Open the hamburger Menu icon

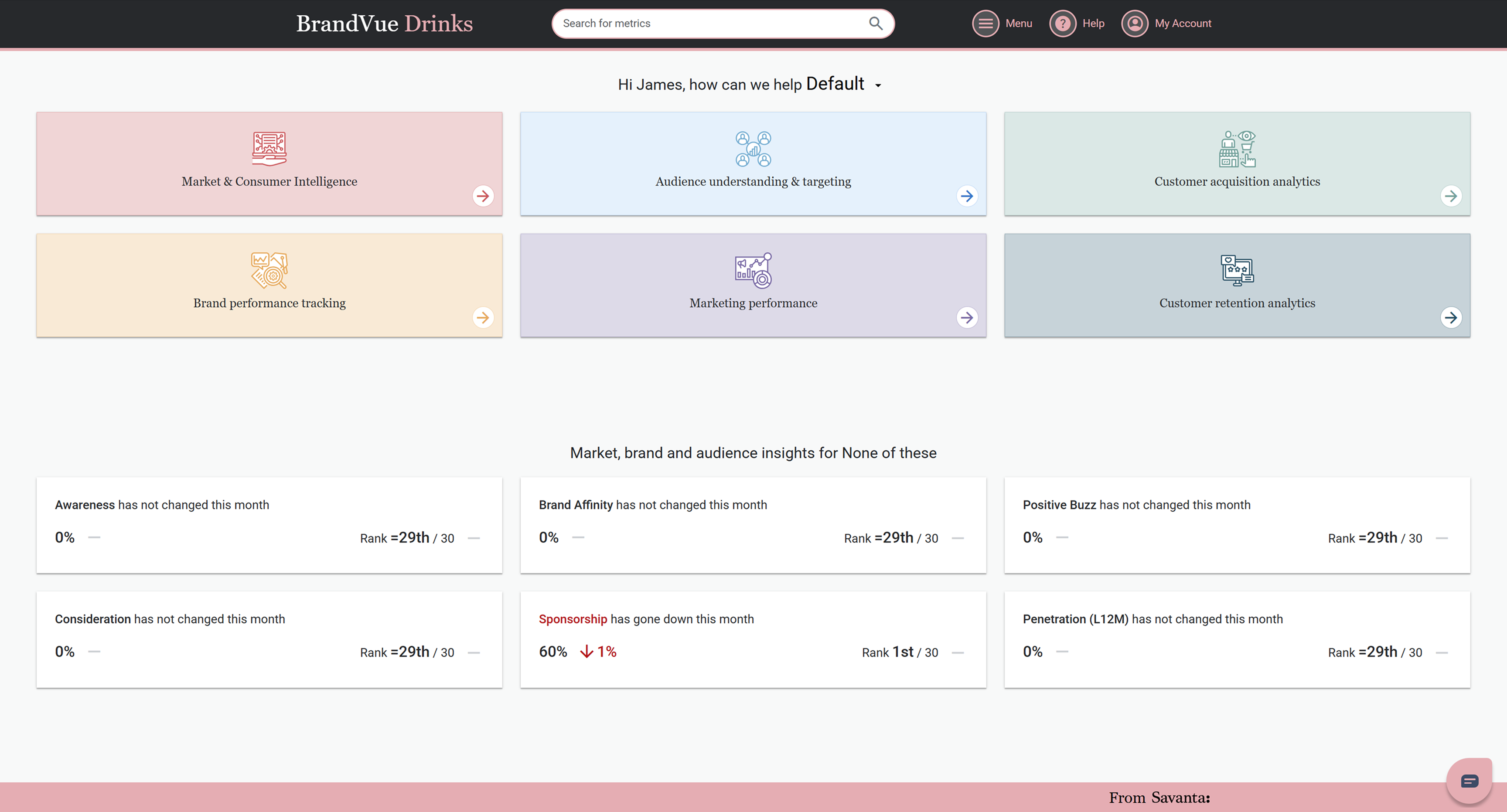coord(986,24)
